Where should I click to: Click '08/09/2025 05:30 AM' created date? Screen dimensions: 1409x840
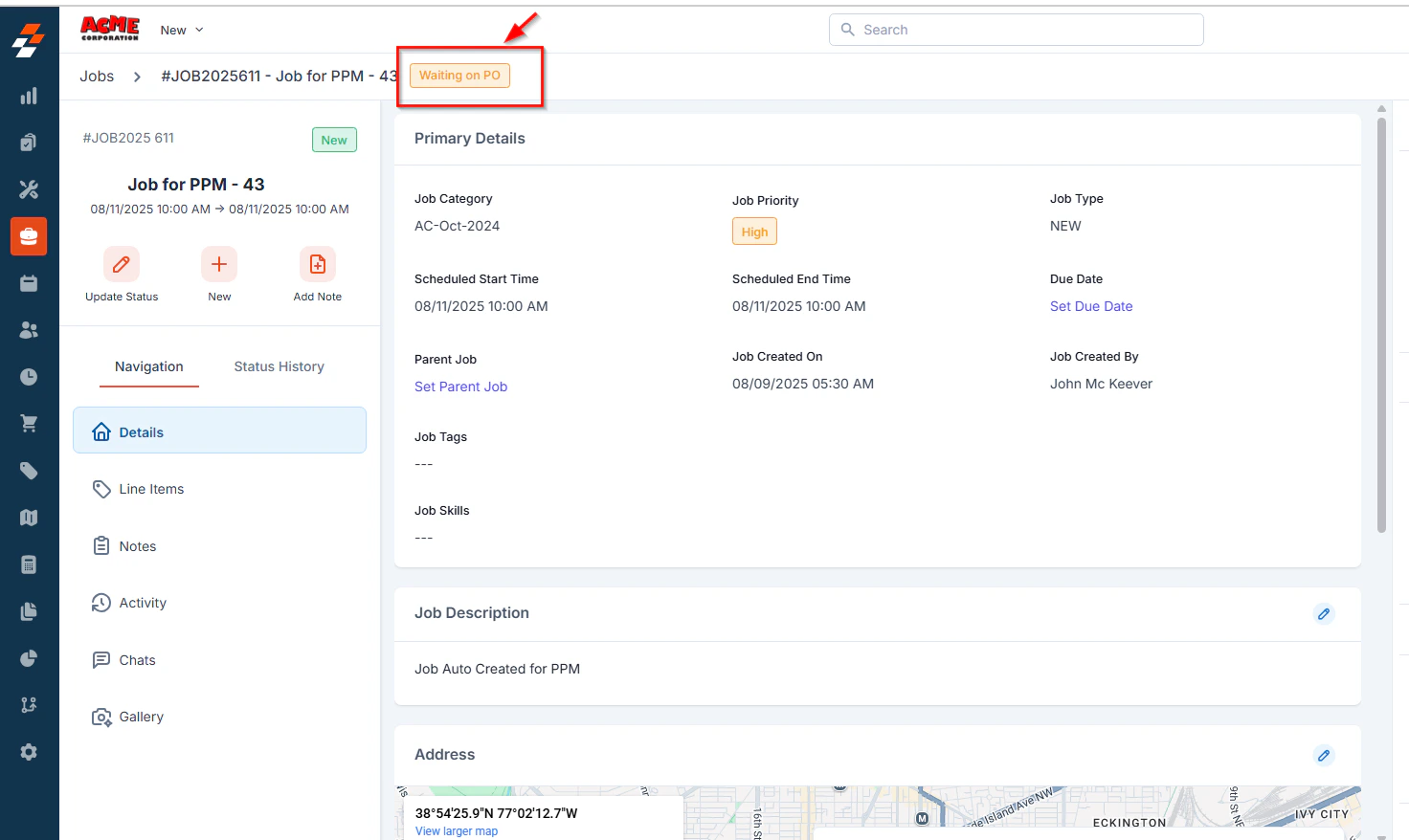click(803, 384)
